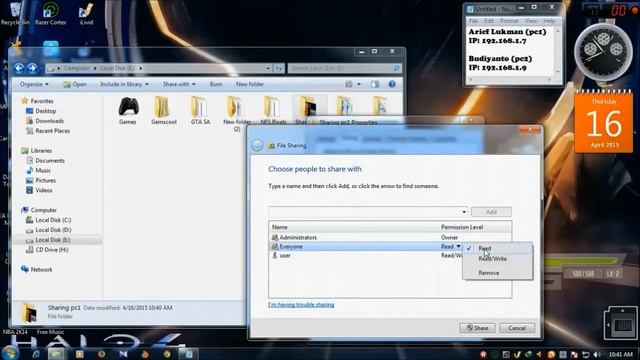Open the Organize dropdown
640x360 pixels.
[34, 84]
